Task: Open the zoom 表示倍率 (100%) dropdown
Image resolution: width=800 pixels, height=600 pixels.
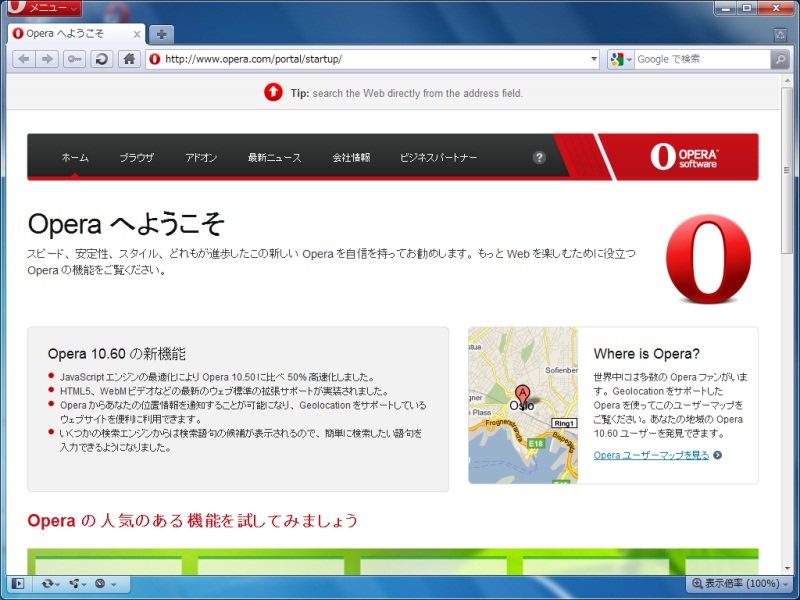Action: pos(740,583)
